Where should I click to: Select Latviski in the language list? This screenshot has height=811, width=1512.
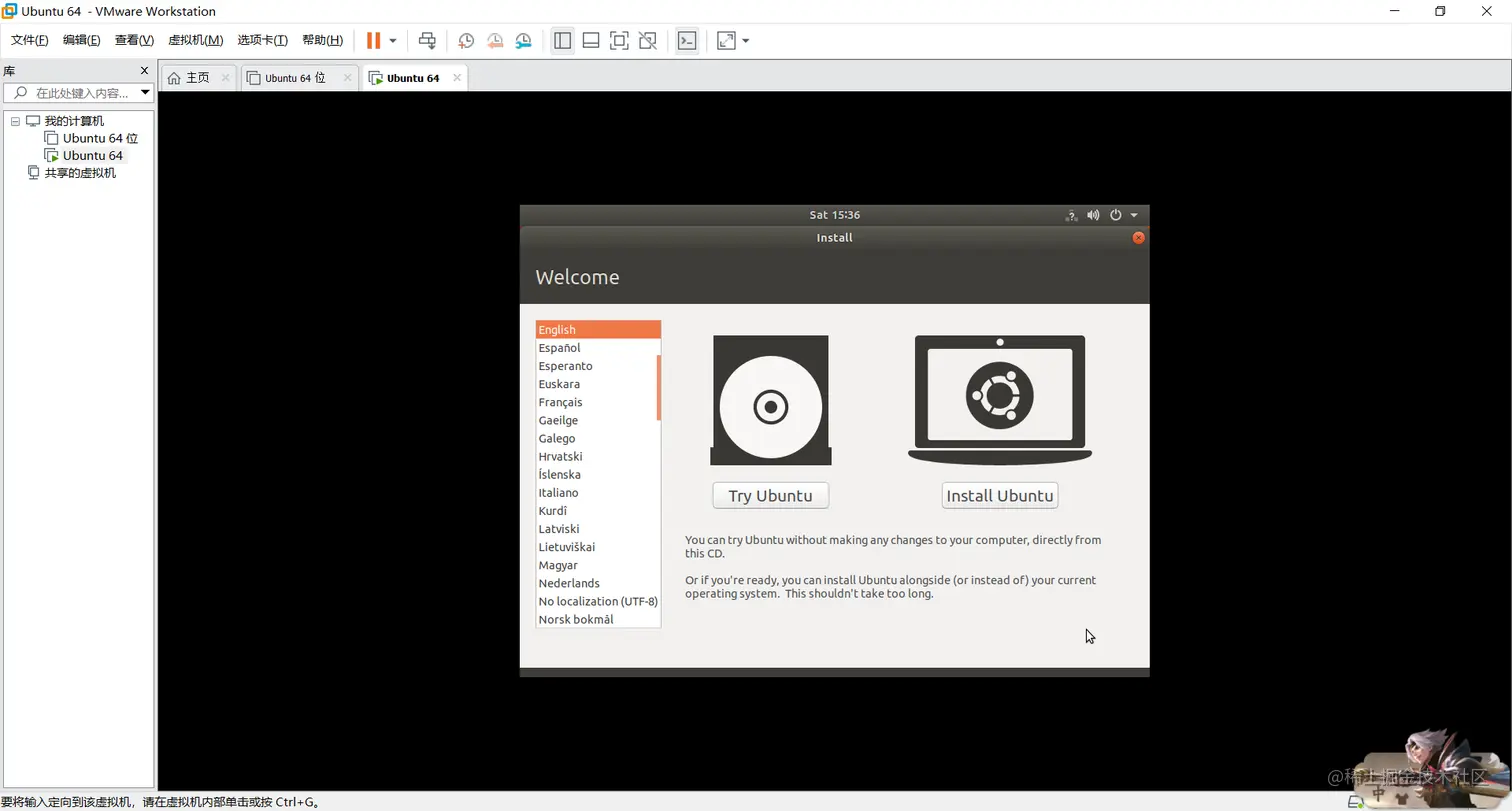[596, 529]
